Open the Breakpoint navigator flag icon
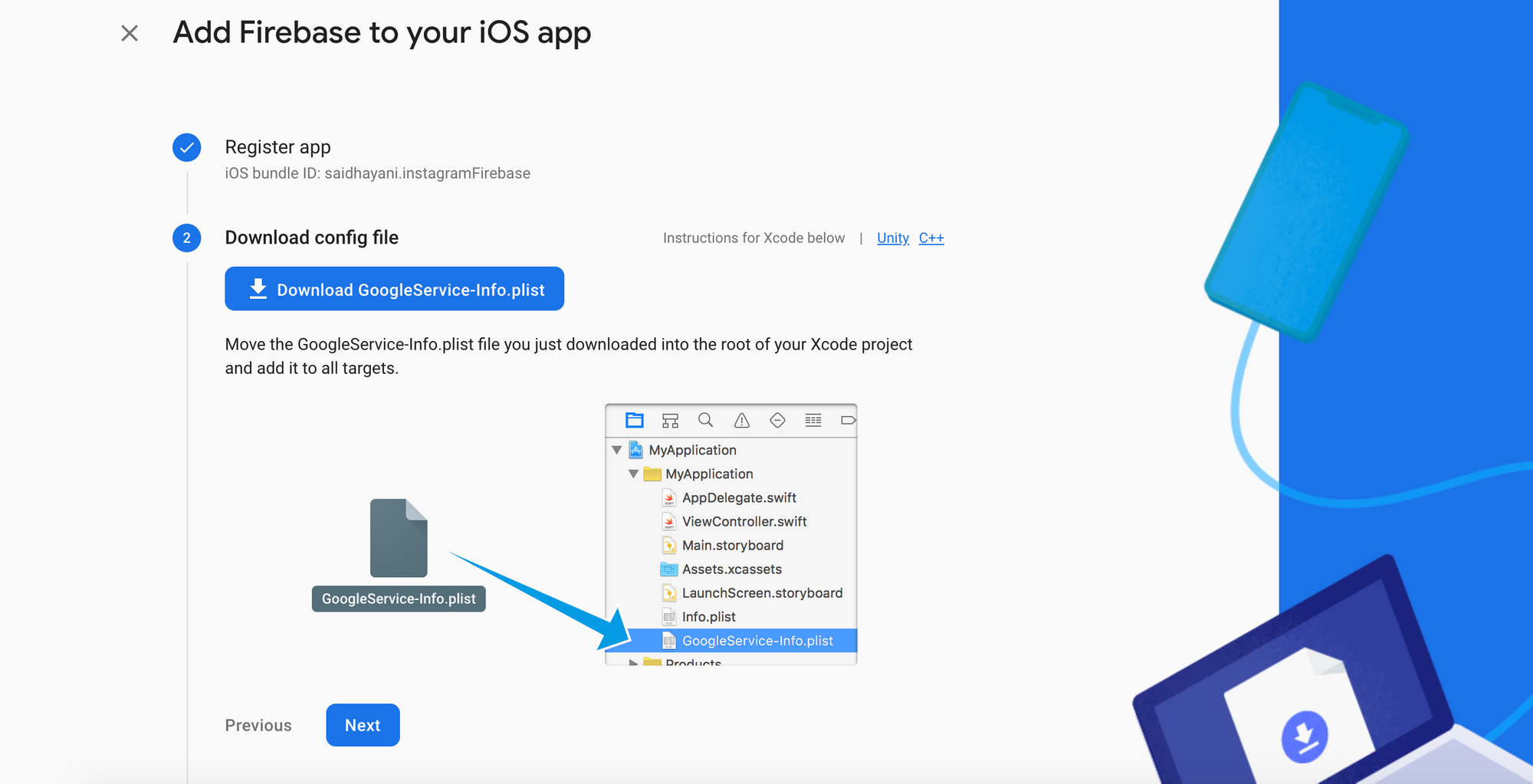The image size is (1533, 784). (x=847, y=420)
